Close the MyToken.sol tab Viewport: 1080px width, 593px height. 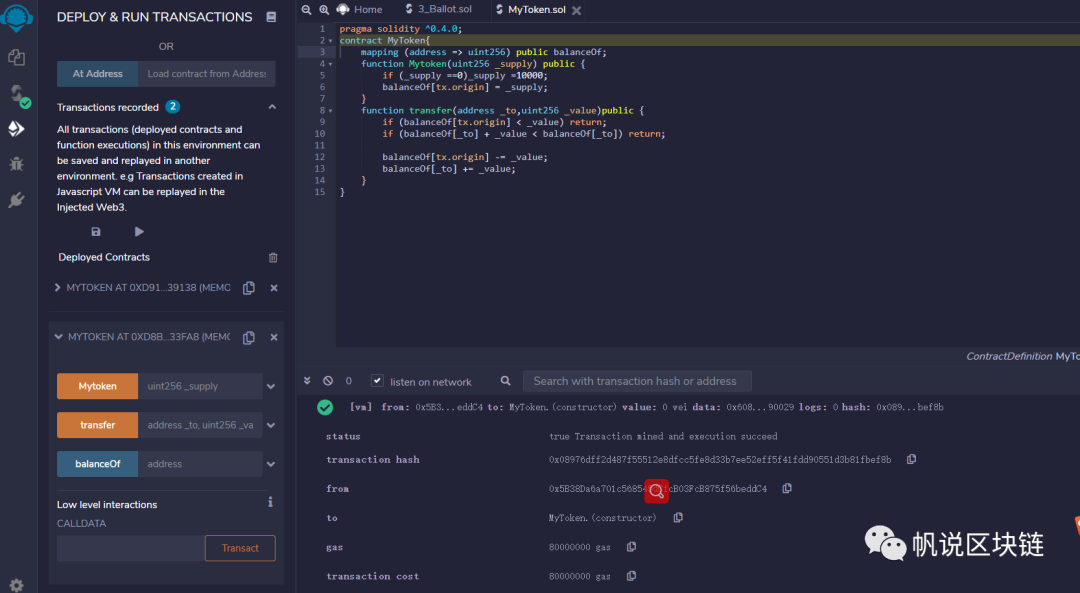click(577, 10)
